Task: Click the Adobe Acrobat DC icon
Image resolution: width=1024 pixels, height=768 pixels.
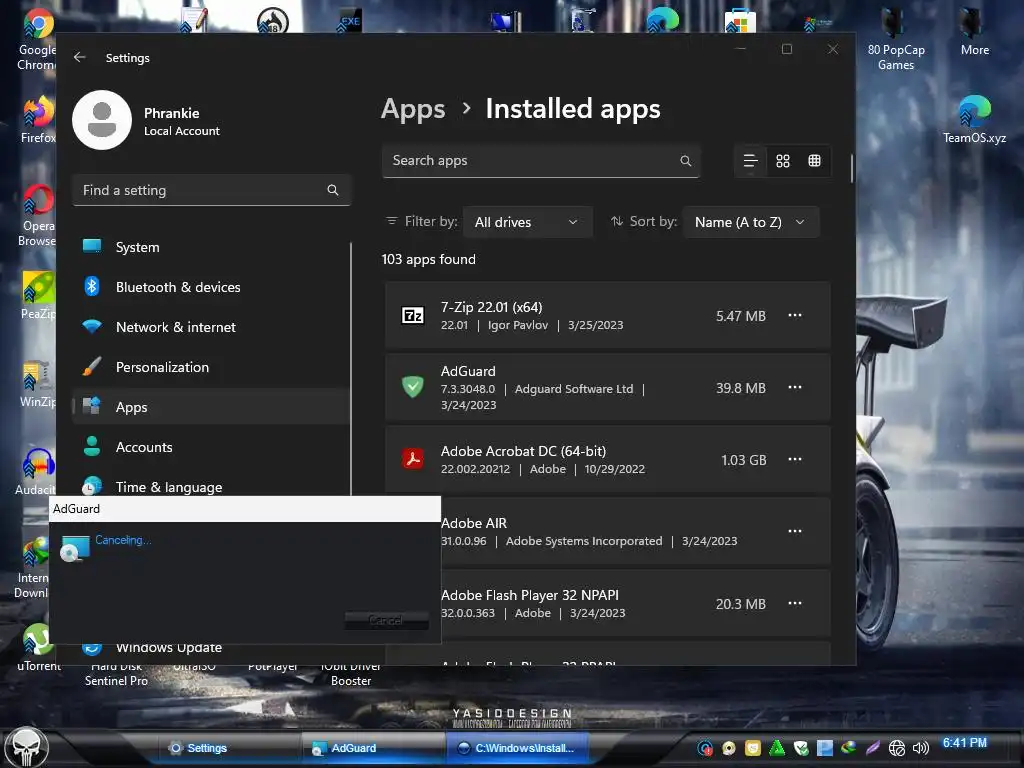Action: pos(413,459)
